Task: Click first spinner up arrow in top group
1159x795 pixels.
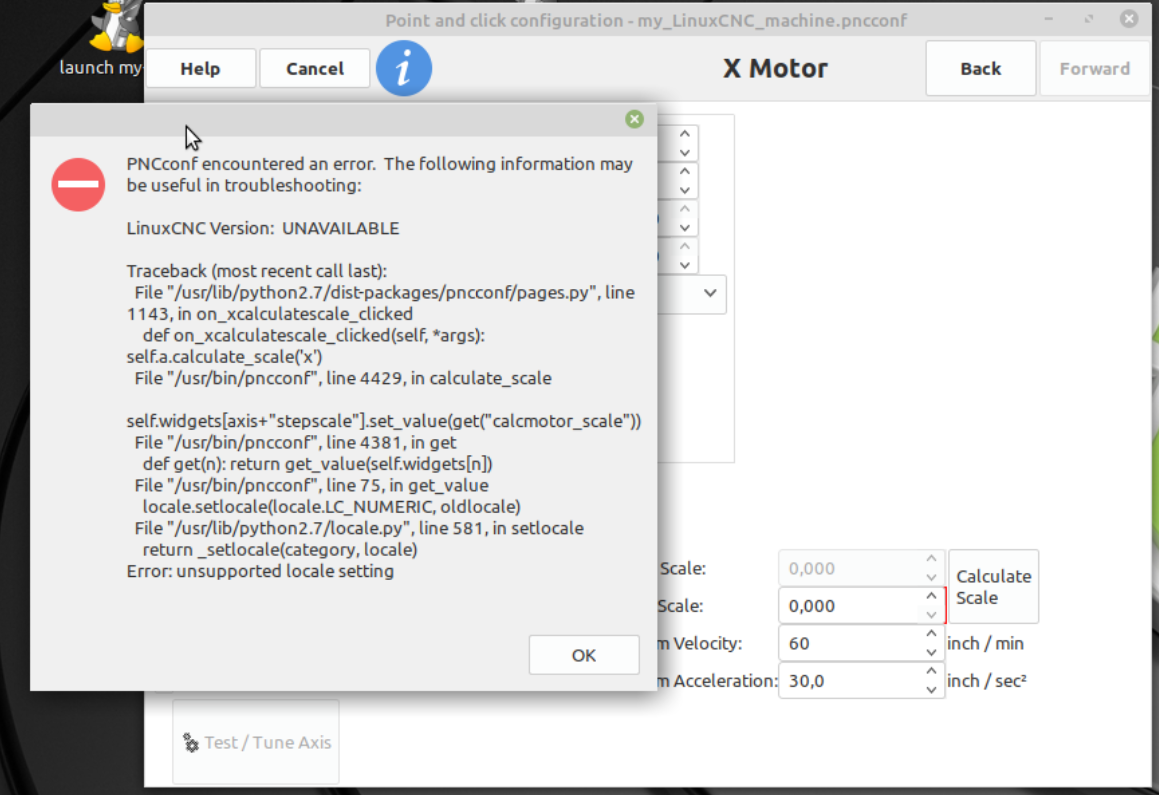Action: tap(684, 134)
